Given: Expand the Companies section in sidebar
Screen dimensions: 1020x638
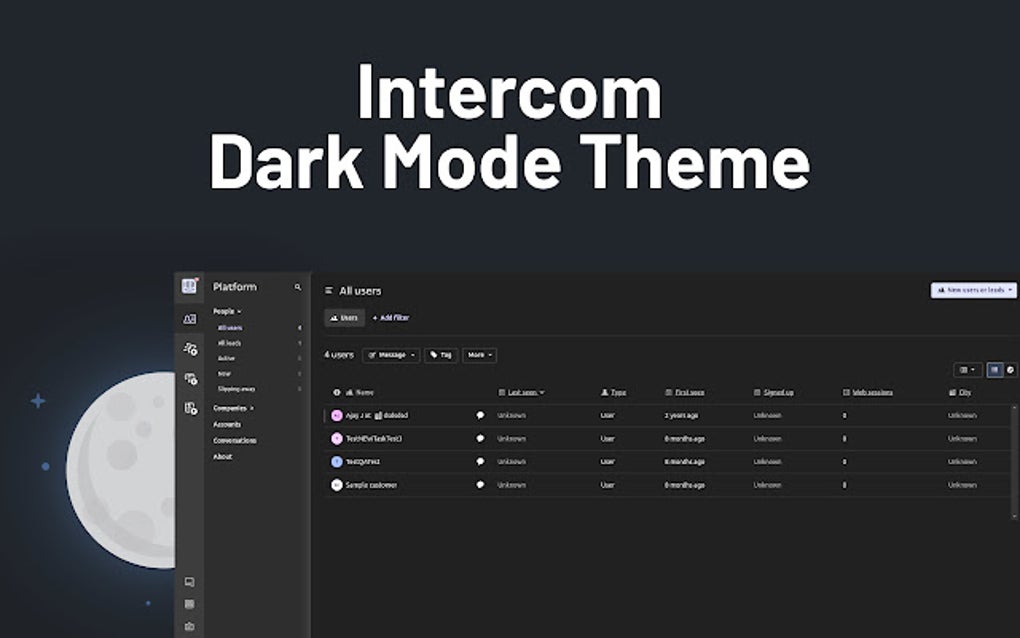Looking at the screenshot, I should tap(233, 408).
